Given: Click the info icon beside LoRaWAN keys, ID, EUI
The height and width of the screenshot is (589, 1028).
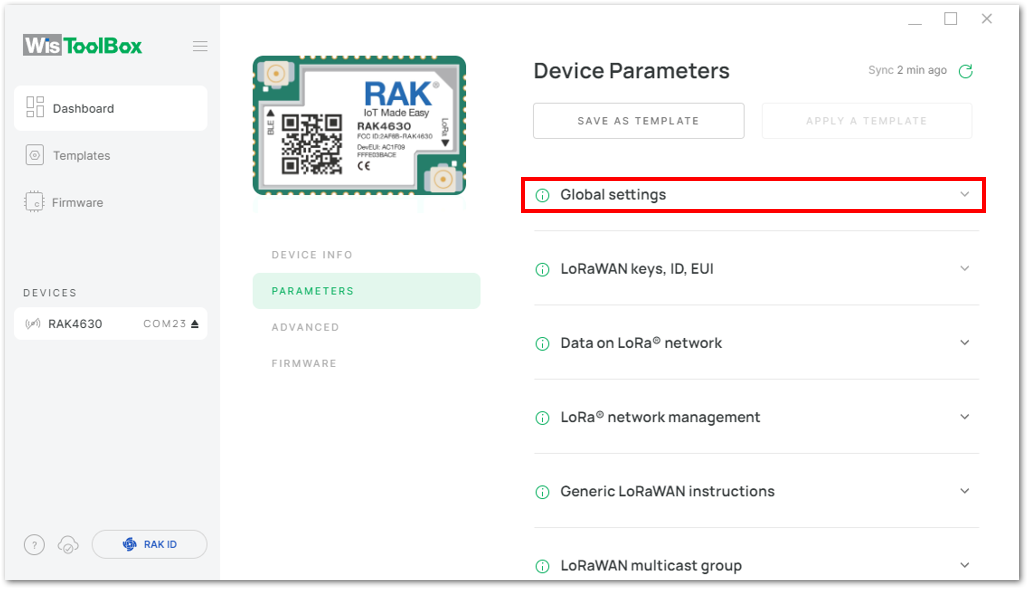Looking at the screenshot, I should (542, 270).
